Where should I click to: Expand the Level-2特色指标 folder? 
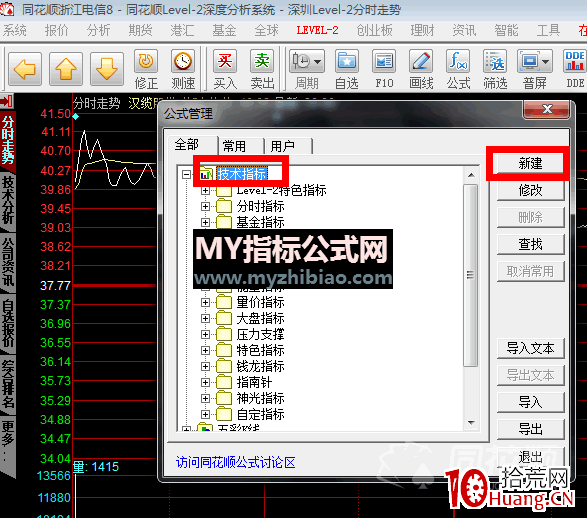point(205,191)
